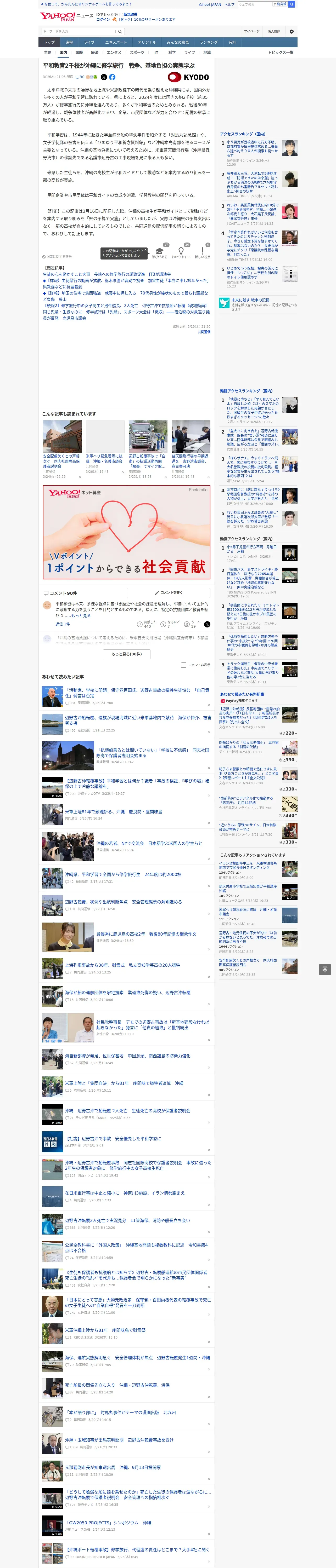Click the back-to-top arrow button
336x1568 pixels.
tap(325, 970)
